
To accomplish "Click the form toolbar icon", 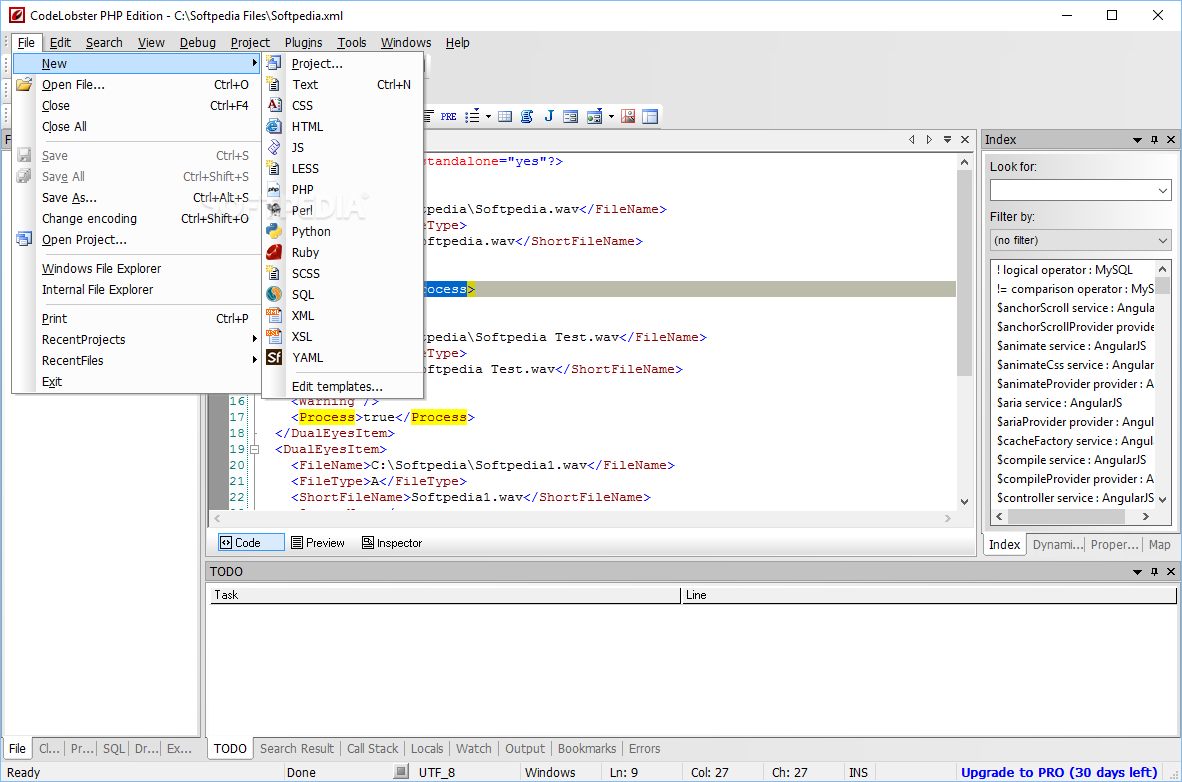I will click(x=571, y=116).
